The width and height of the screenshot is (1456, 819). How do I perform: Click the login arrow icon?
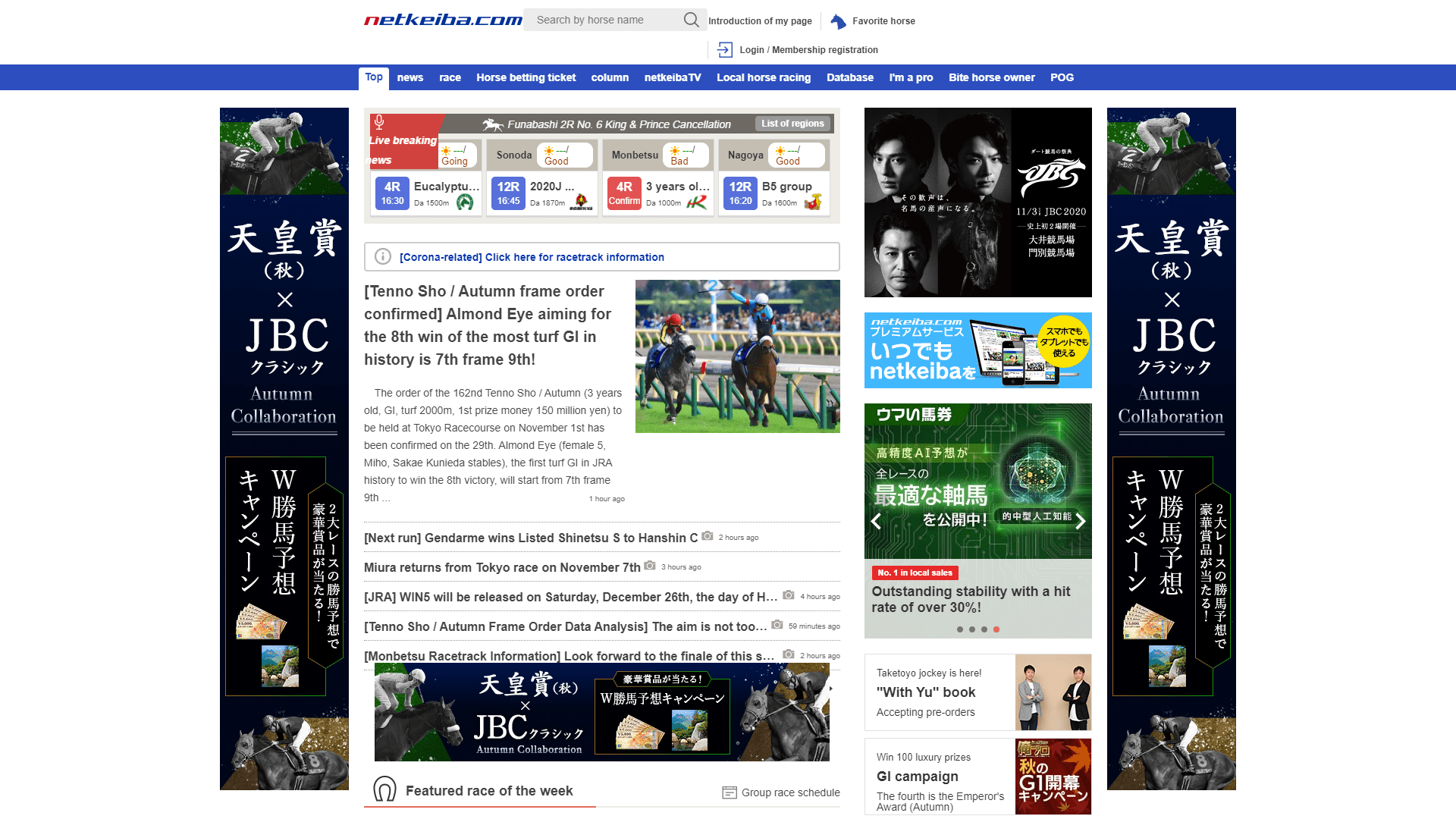(x=725, y=50)
